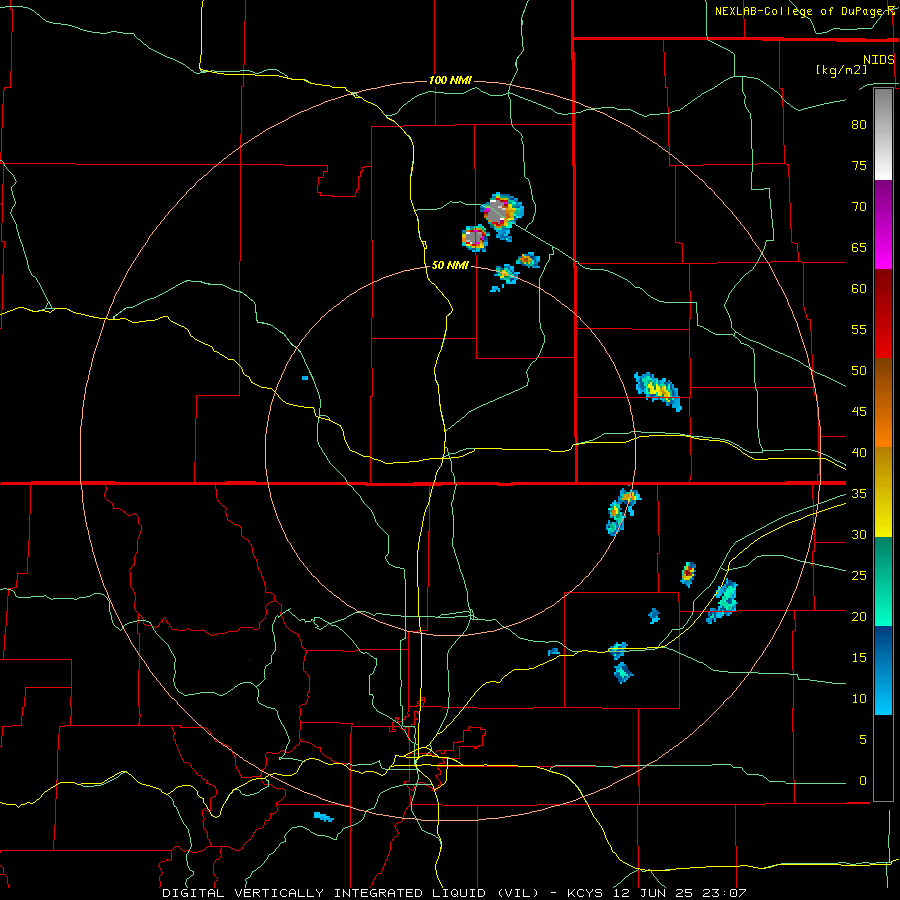This screenshot has height=900, width=900.
Task: Click the lone blue echo west of radar center
Action: click(305, 378)
